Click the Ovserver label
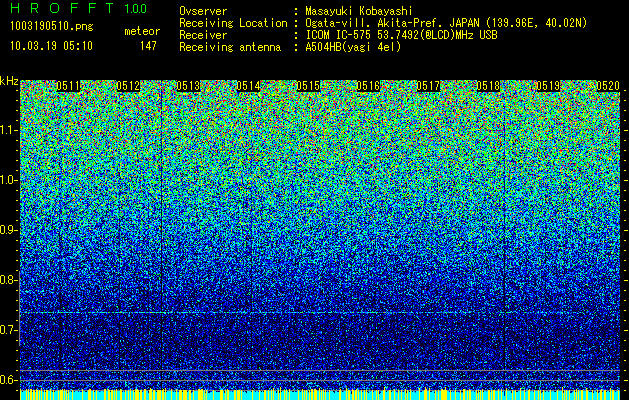The width and height of the screenshot is (629, 400). click(203, 11)
